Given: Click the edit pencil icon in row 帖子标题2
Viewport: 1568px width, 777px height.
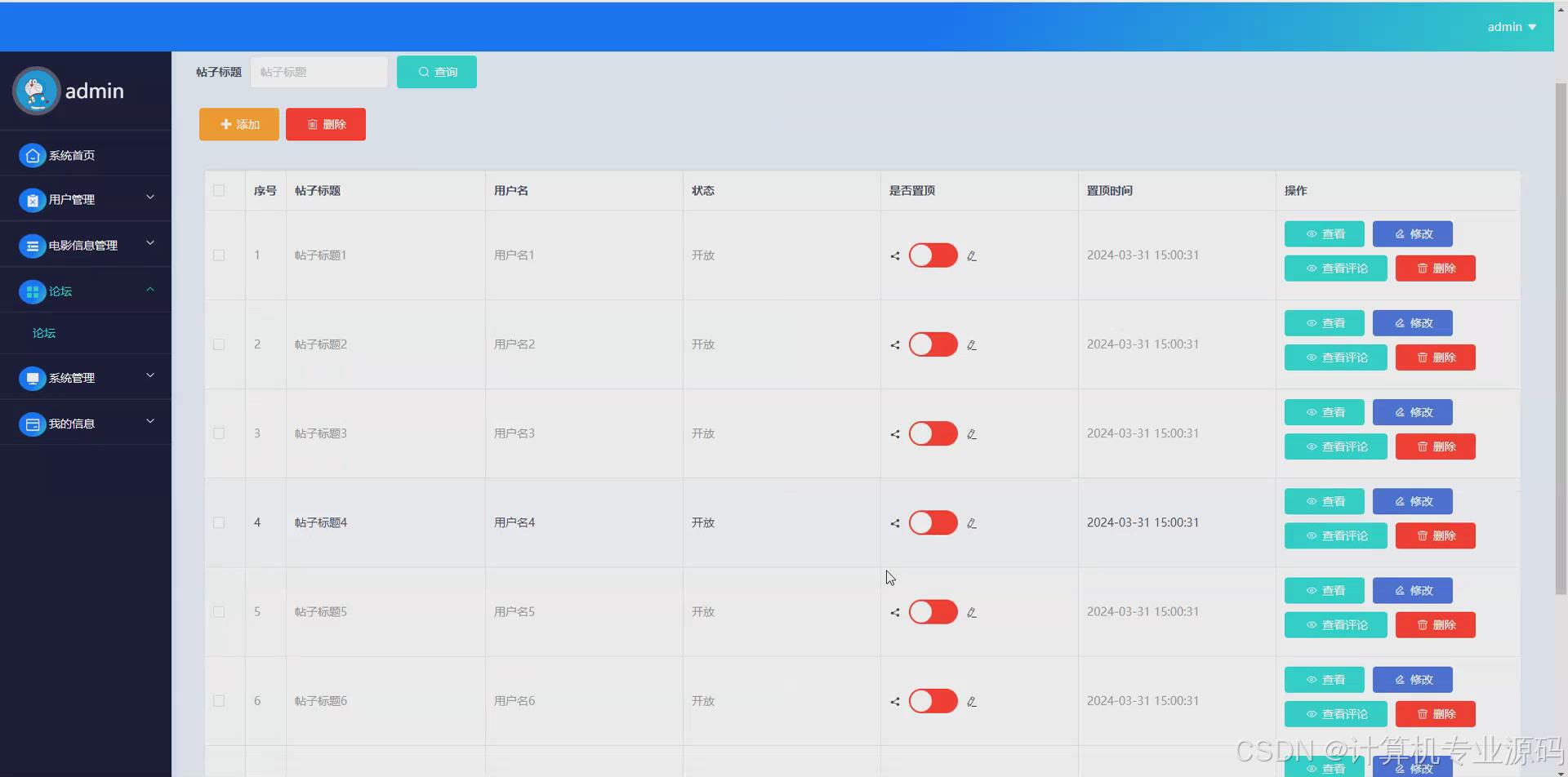Looking at the screenshot, I should [x=972, y=344].
